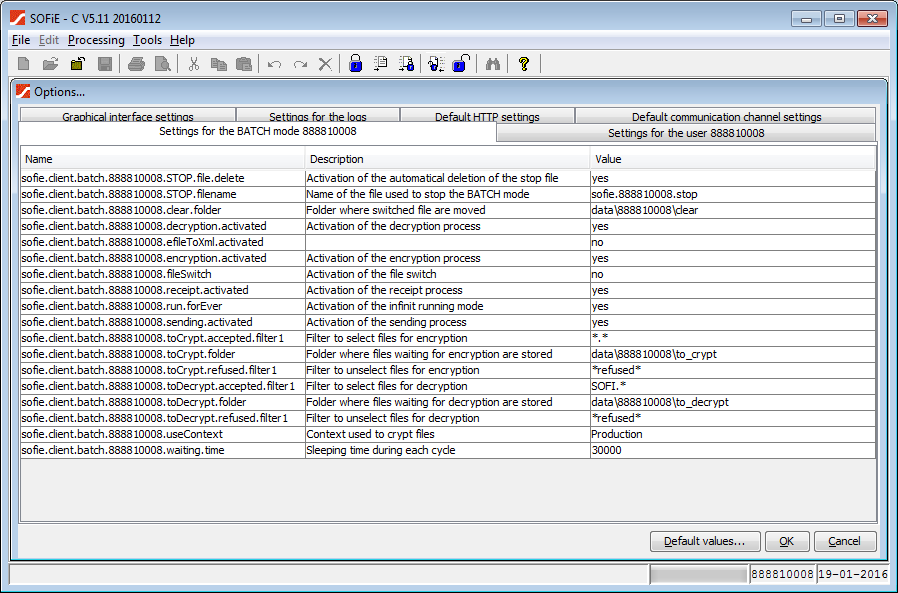Click the open blue padlock decrypt icon

point(460,64)
